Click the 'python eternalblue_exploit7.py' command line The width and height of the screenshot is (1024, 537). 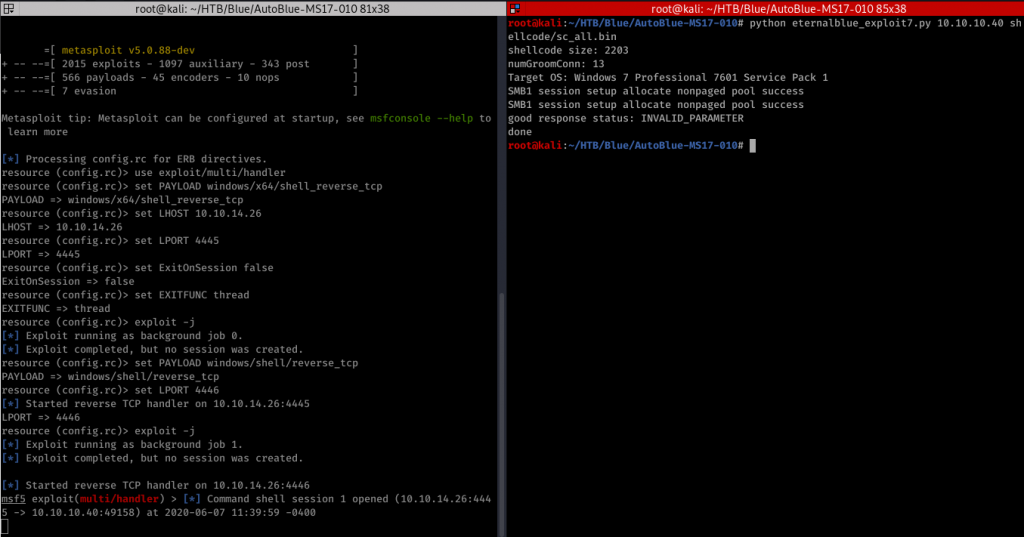point(765,24)
